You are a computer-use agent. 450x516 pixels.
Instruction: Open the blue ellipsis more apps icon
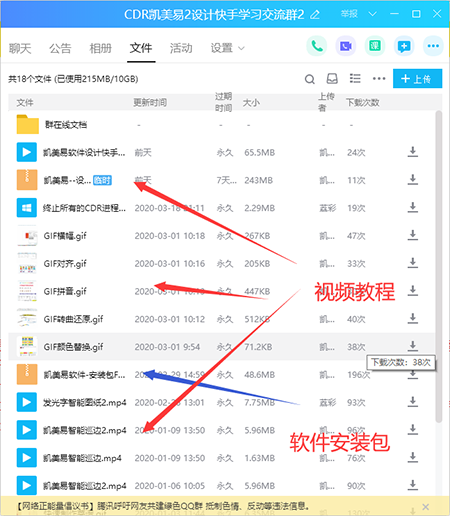tap(433, 46)
